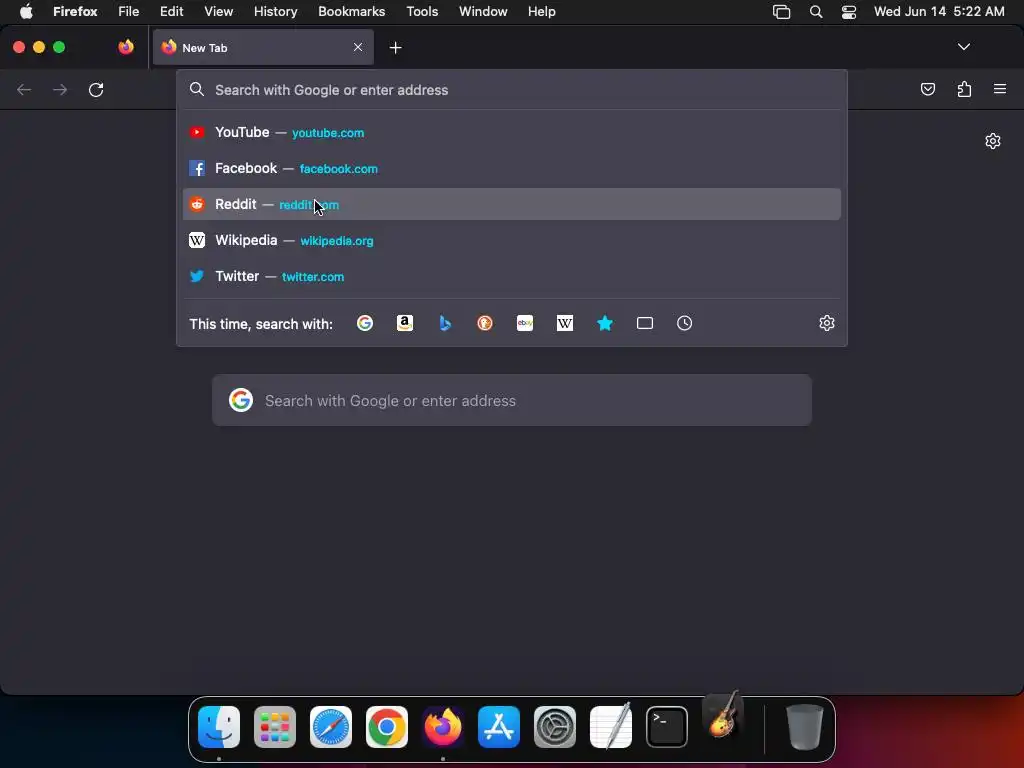Open new tab page personalize gear
Viewport: 1024px width, 768px height.
click(x=993, y=141)
